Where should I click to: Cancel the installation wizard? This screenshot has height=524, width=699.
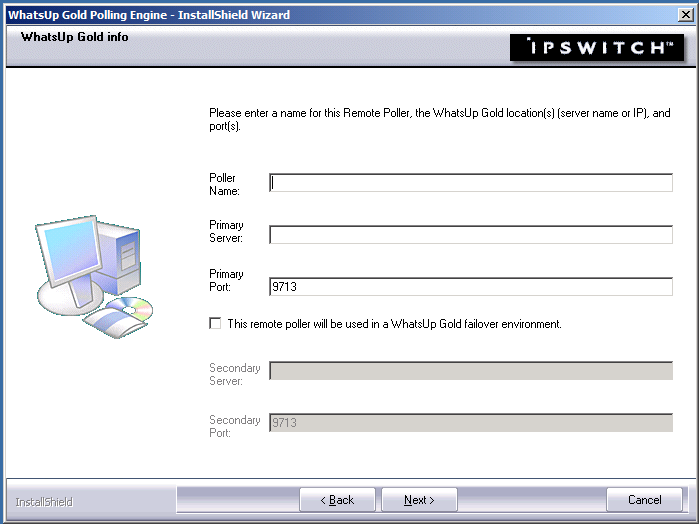pos(644,500)
